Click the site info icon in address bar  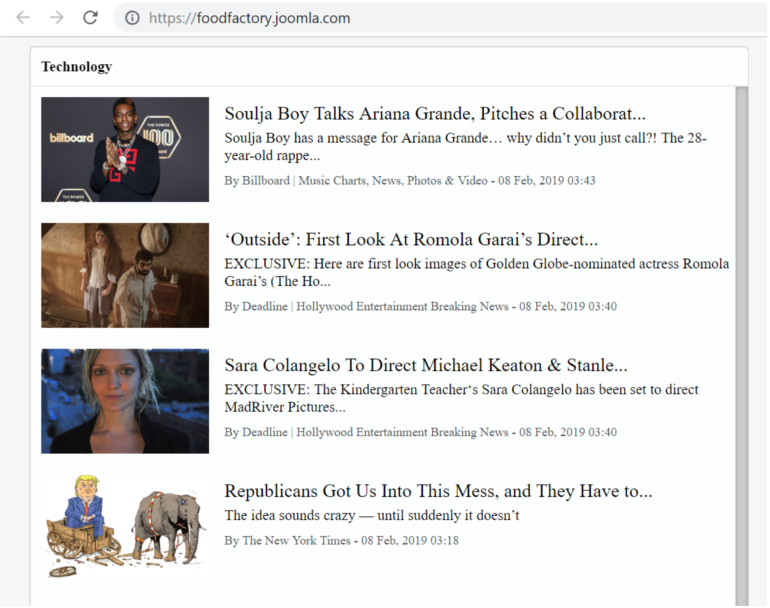(132, 18)
